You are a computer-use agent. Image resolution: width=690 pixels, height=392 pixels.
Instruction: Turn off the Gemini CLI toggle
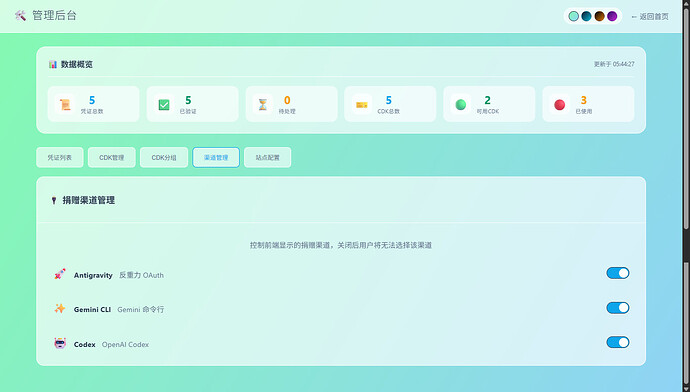(618, 308)
